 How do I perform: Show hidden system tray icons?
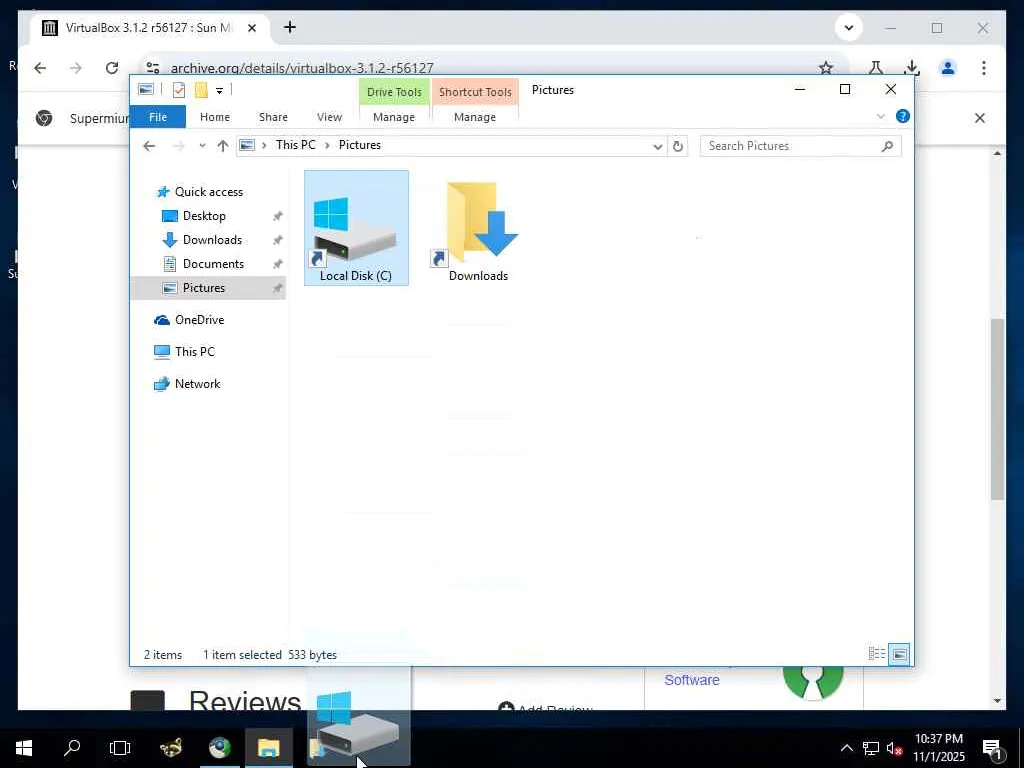[846, 748]
